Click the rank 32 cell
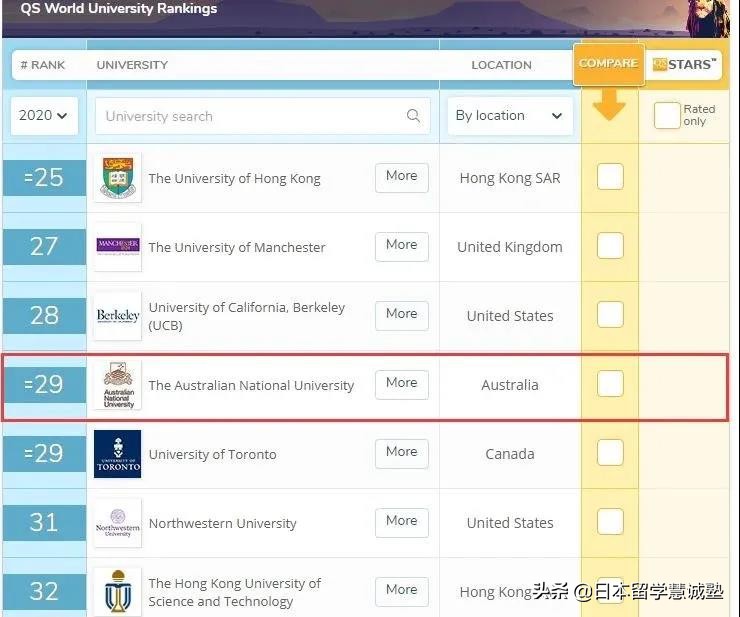740x617 pixels. (x=44, y=591)
